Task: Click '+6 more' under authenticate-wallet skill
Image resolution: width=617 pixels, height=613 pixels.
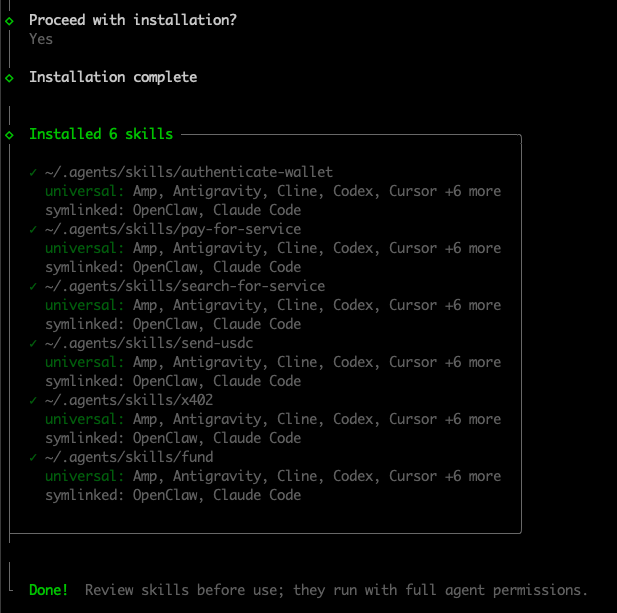Action: point(473,191)
